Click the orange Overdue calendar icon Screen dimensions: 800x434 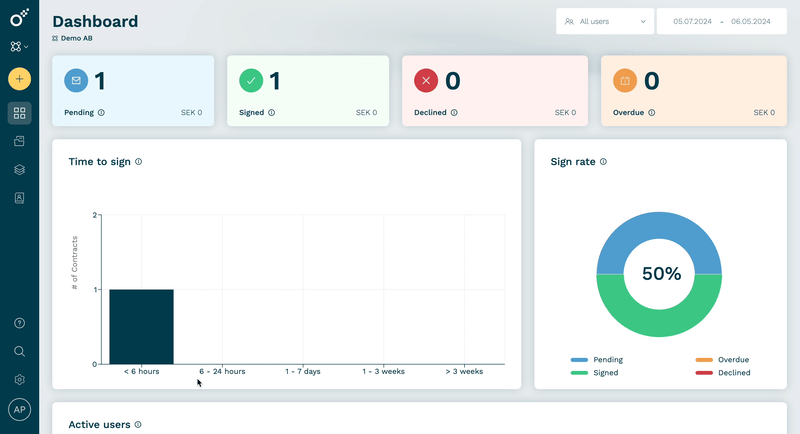pos(625,81)
